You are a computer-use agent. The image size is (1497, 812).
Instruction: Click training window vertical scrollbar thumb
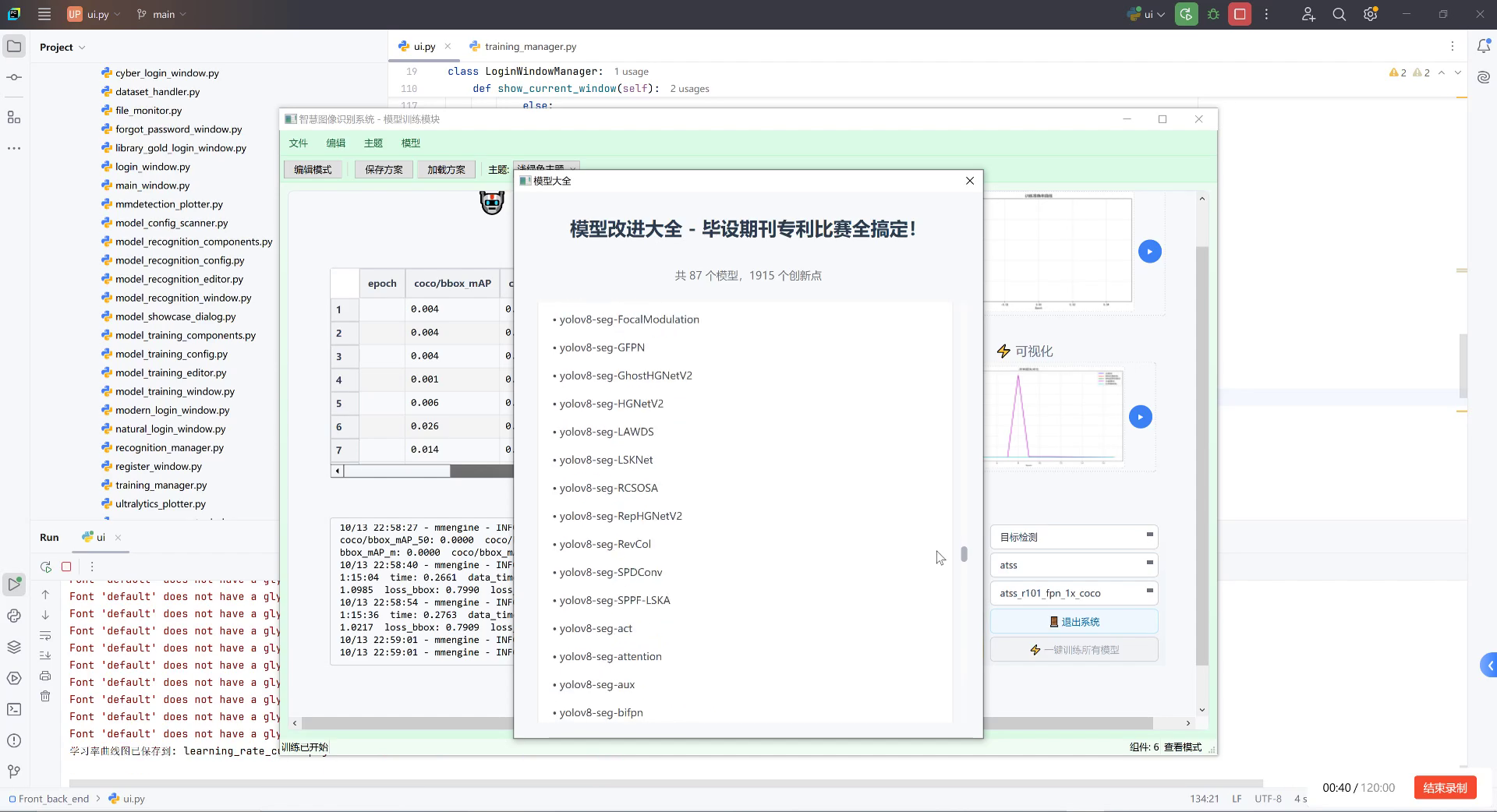coord(1201,456)
